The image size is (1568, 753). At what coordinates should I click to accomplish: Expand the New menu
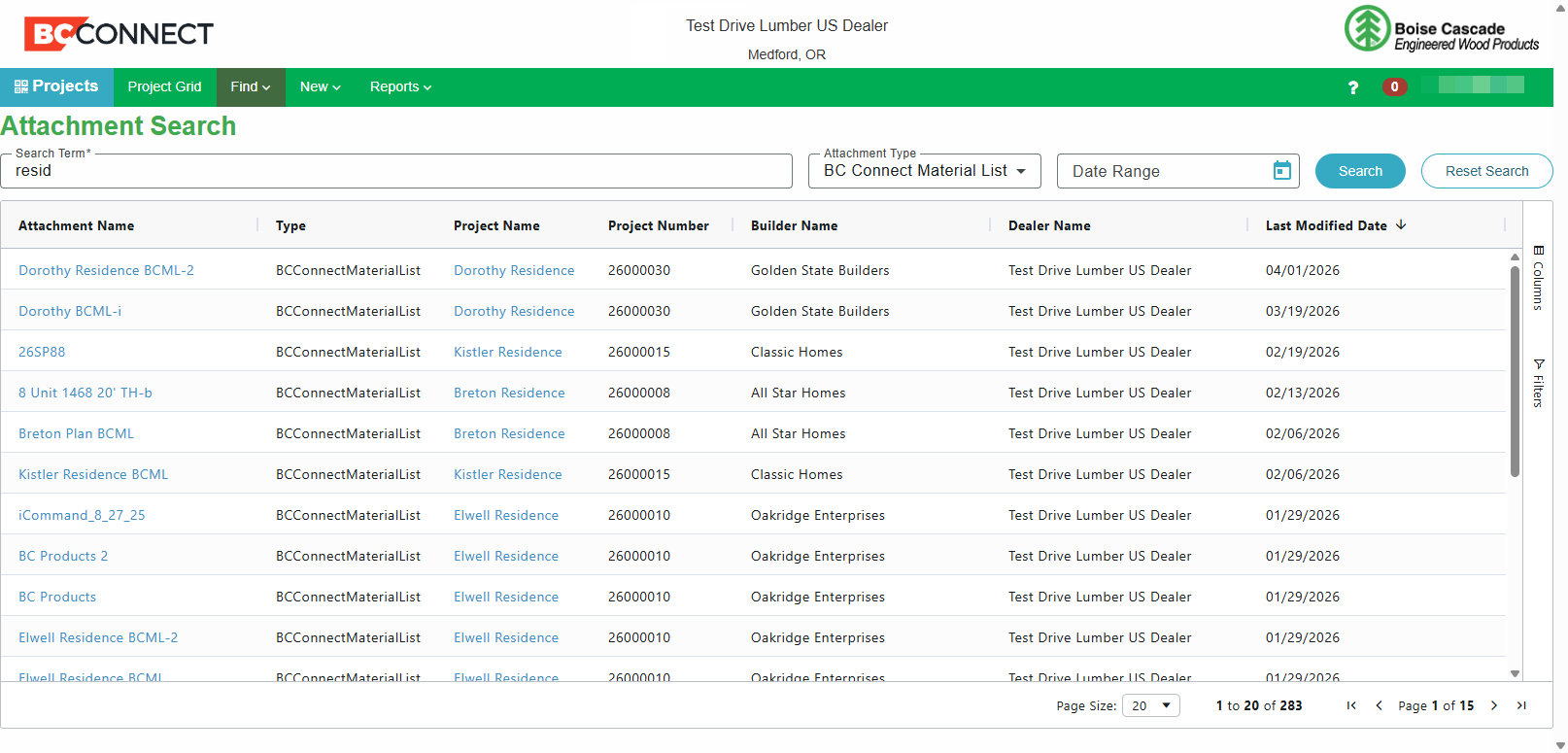pyautogui.click(x=320, y=86)
